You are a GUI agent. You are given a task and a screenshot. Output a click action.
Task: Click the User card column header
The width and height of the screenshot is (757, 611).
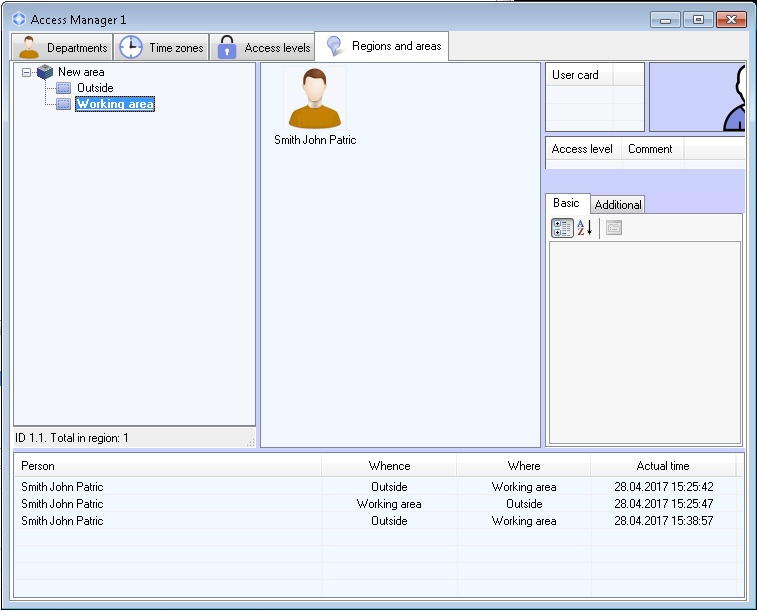[579, 75]
